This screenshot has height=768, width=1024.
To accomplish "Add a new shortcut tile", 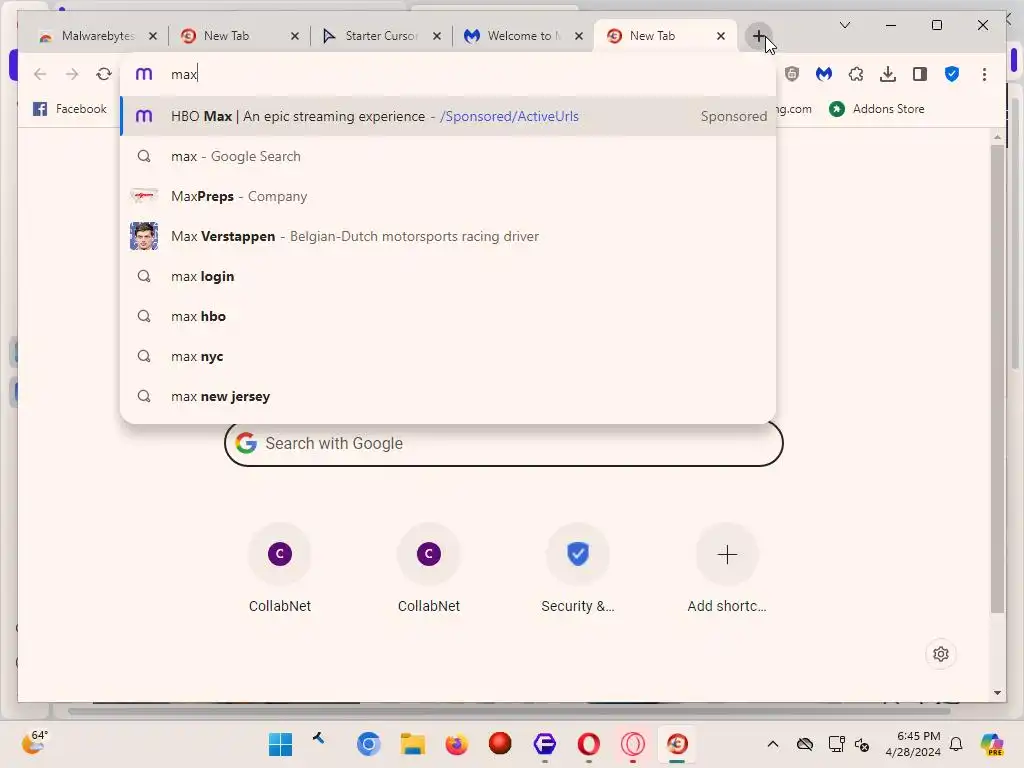I will 727,568.
